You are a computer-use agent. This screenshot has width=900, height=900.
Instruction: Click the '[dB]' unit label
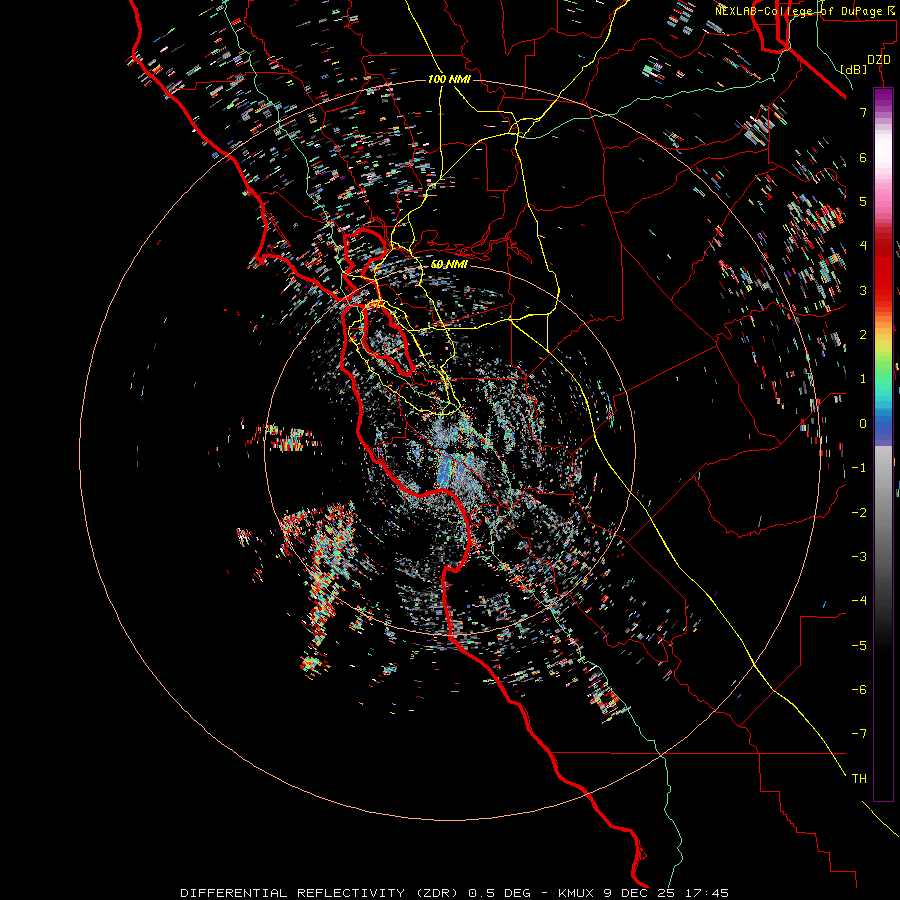[854, 69]
